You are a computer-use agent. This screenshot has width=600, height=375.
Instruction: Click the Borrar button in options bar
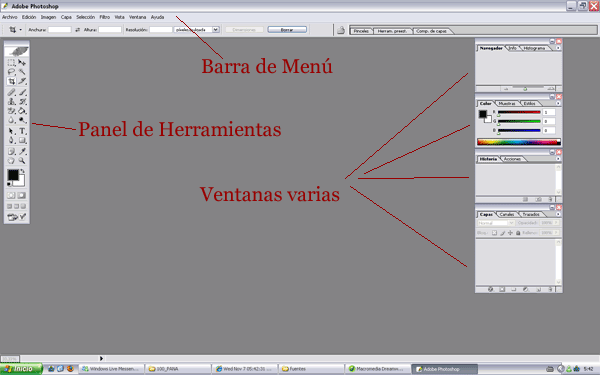[x=287, y=29]
